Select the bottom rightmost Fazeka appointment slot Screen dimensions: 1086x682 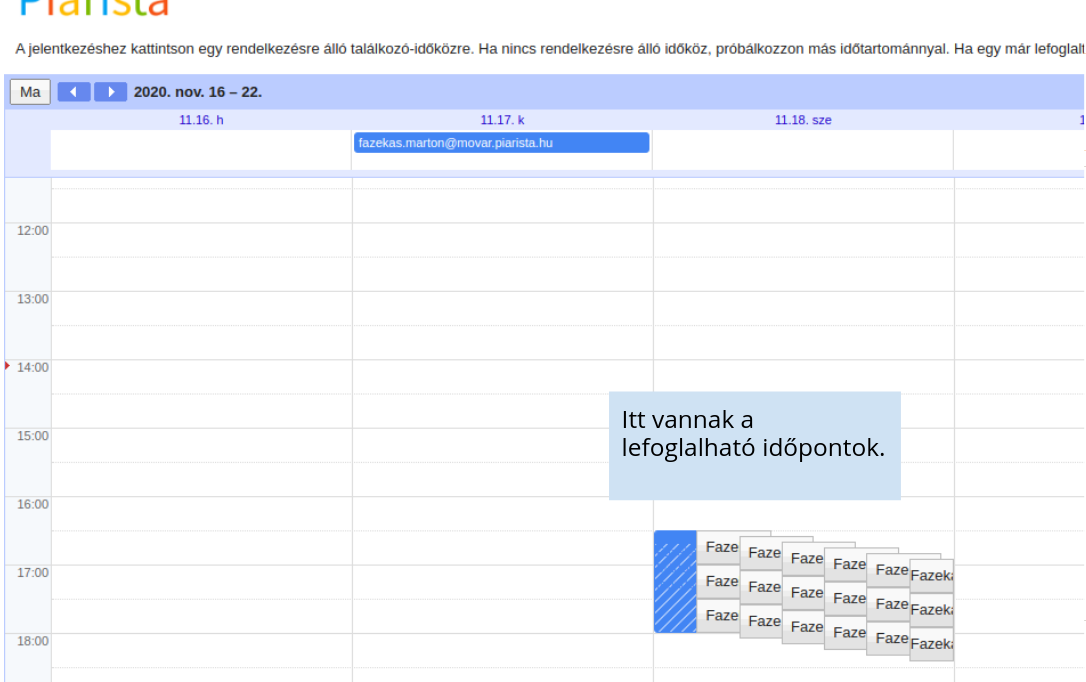pos(931,644)
